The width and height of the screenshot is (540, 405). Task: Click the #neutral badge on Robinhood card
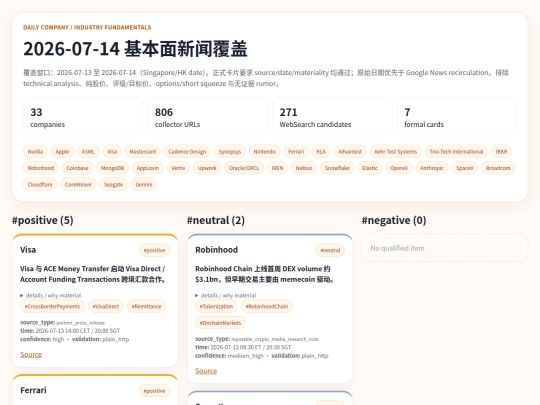(x=330, y=250)
